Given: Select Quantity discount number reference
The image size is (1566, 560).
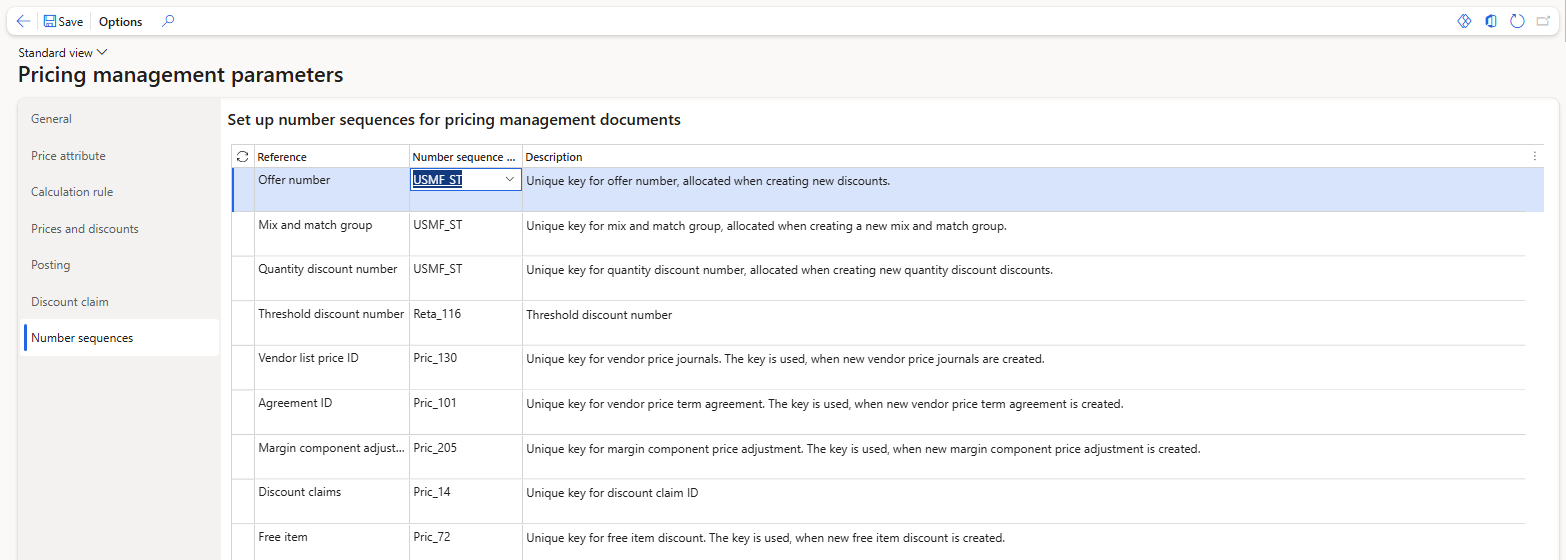Looking at the screenshot, I should pos(327,270).
